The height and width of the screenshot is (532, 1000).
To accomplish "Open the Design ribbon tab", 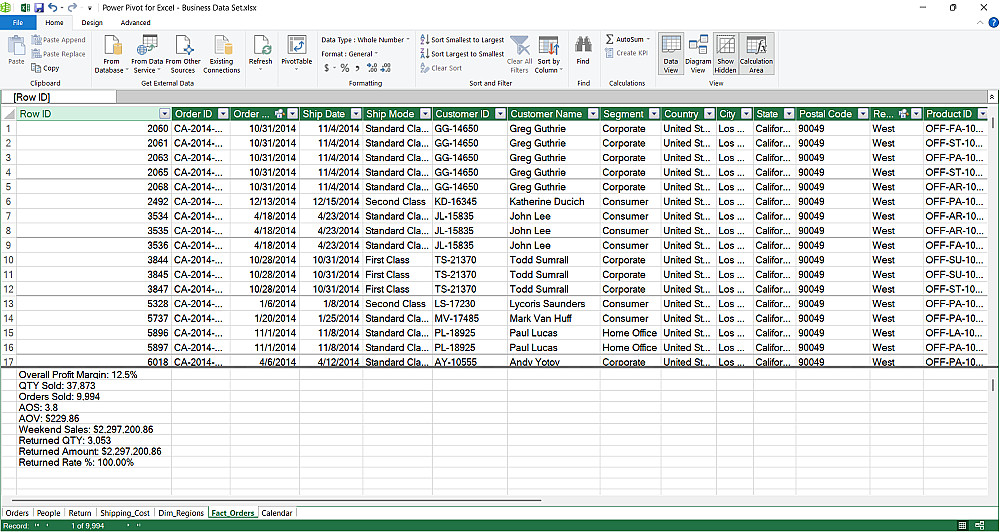I will [x=92, y=22].
